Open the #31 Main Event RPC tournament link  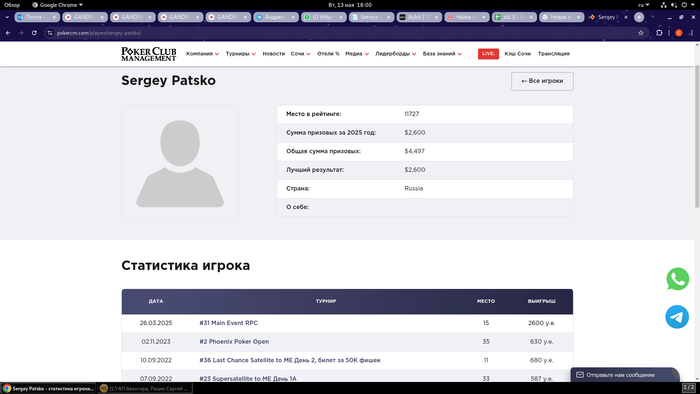point(228,323)
